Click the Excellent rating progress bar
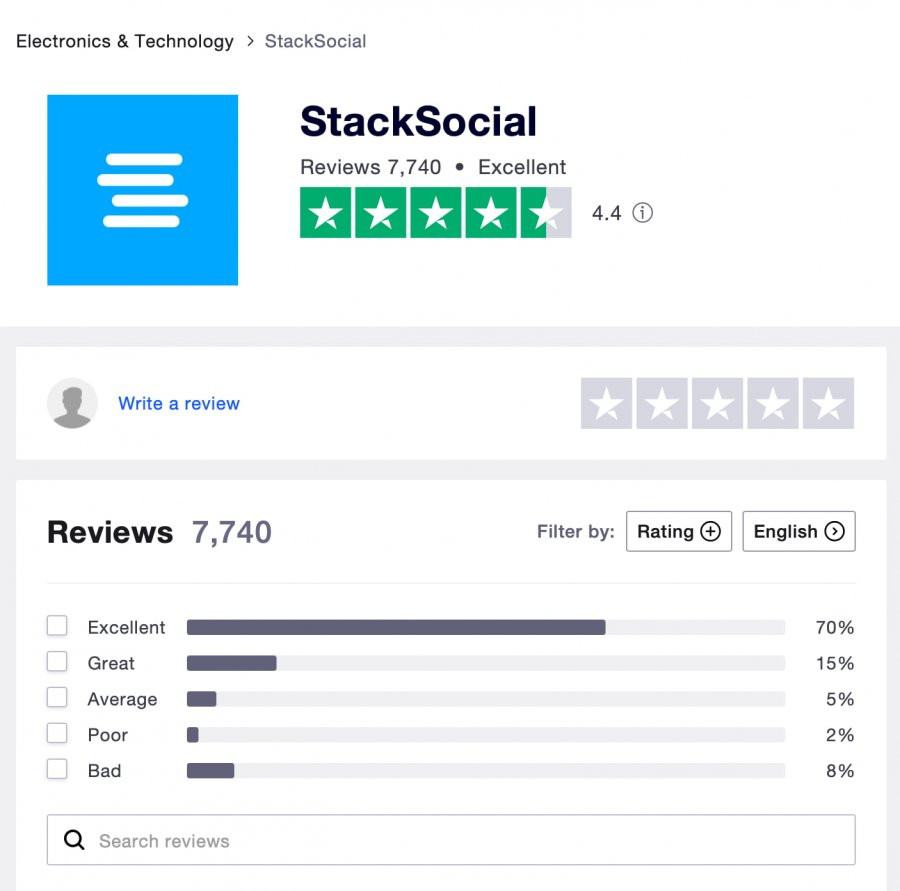This screenshot has width=900, height=891. pyautogui.click(x=486, y=627)
